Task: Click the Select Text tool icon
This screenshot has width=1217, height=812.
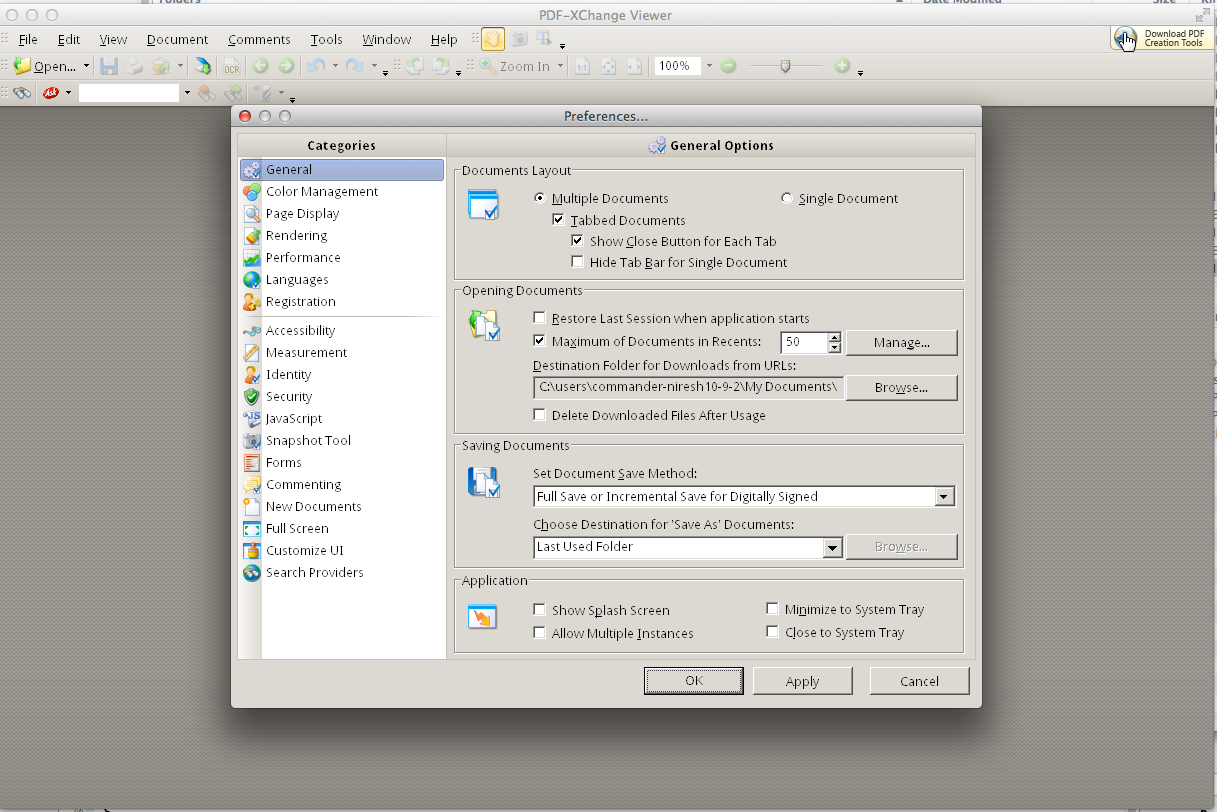Action: pyautogui.click(x=544, y=39)
